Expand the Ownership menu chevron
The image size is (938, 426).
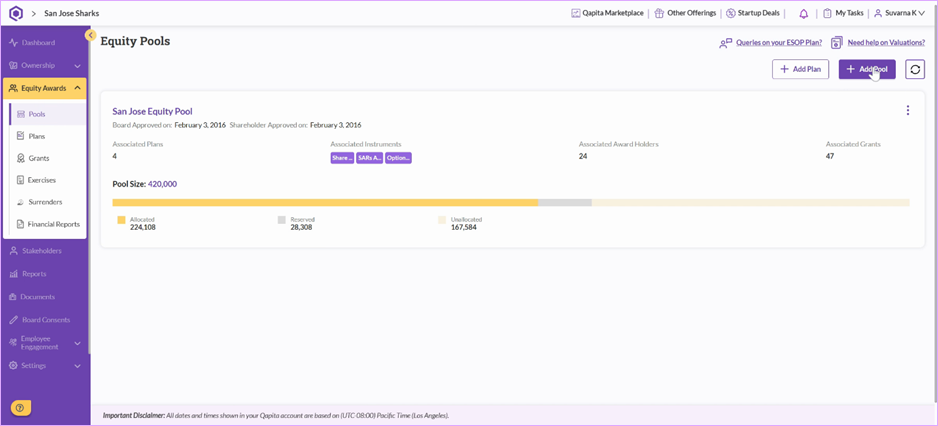tap(77, 66)
